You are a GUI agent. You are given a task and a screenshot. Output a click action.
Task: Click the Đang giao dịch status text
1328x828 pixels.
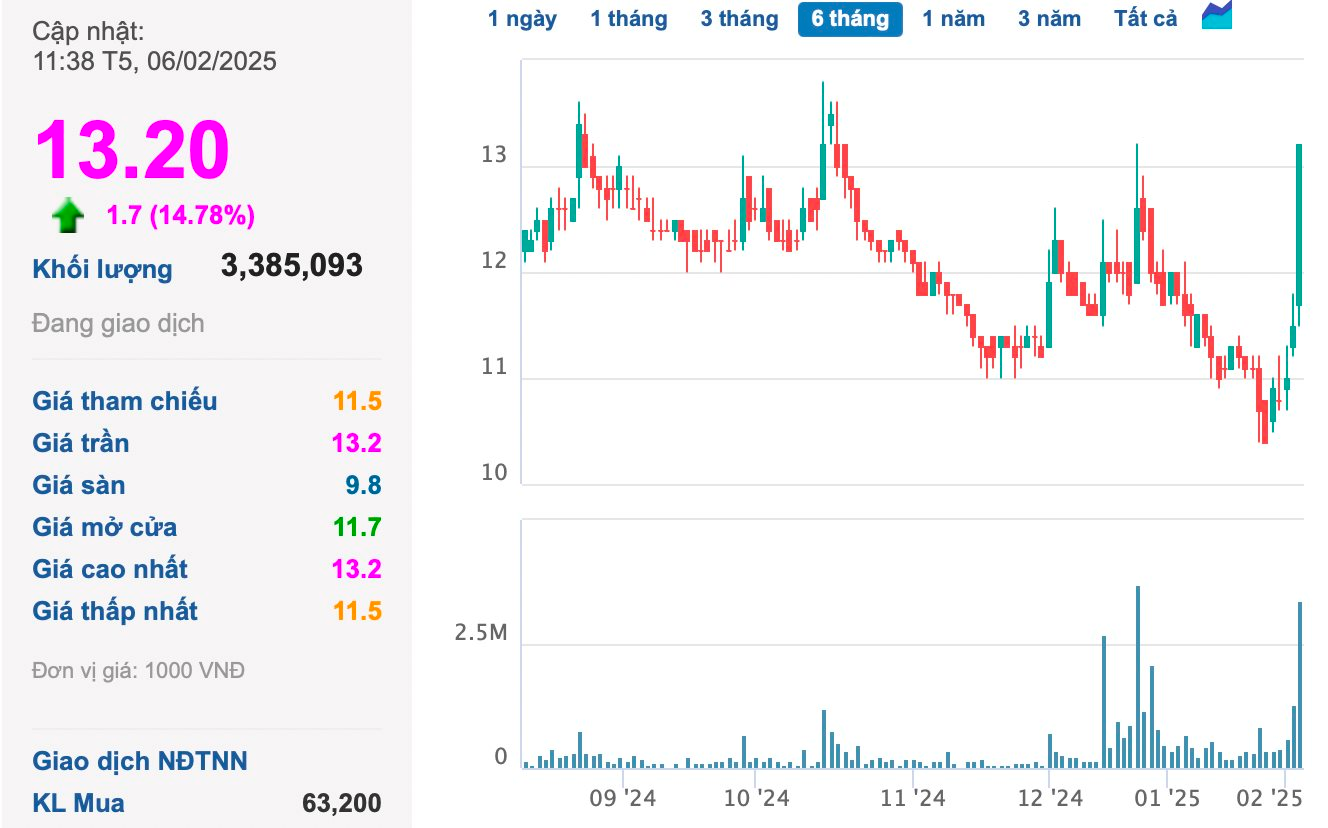(x=118, y=324)
